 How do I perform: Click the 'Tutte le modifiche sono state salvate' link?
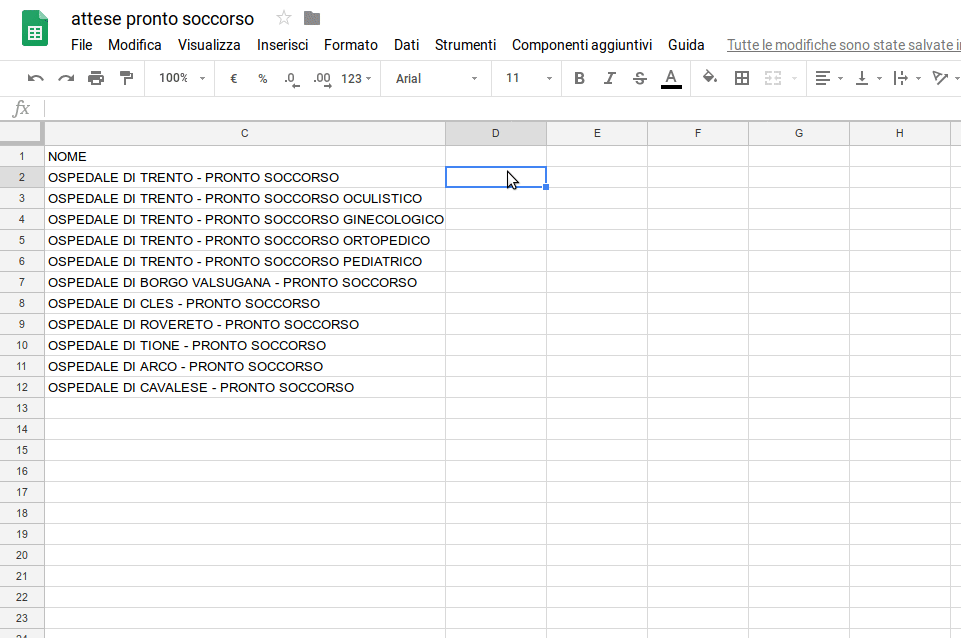pyautogui.click(x=843, y=45)
